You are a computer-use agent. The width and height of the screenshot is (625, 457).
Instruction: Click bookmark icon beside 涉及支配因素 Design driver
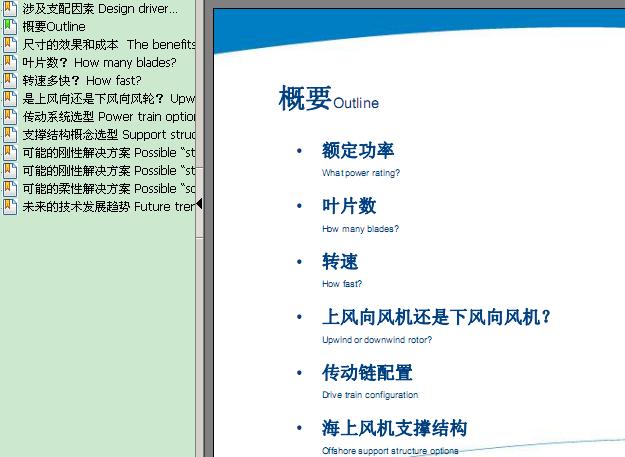[10, 9]
